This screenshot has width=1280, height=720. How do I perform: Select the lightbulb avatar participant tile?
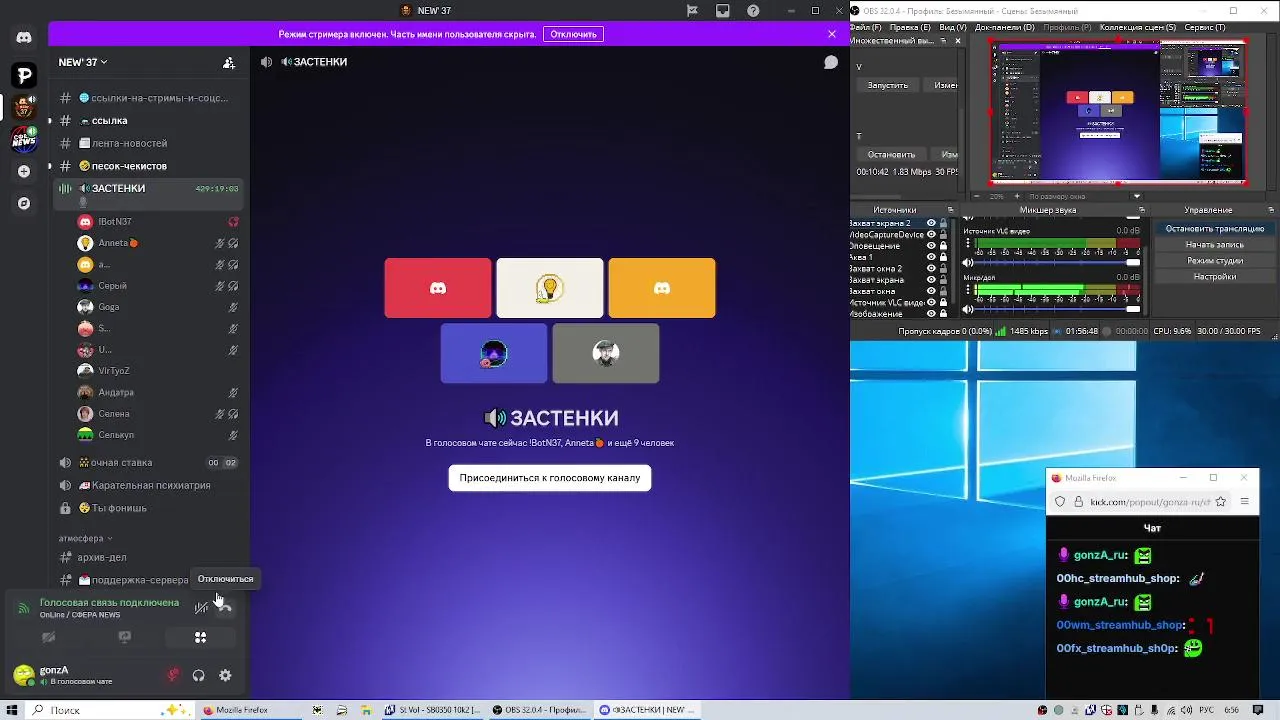click(x=550, y=288)
